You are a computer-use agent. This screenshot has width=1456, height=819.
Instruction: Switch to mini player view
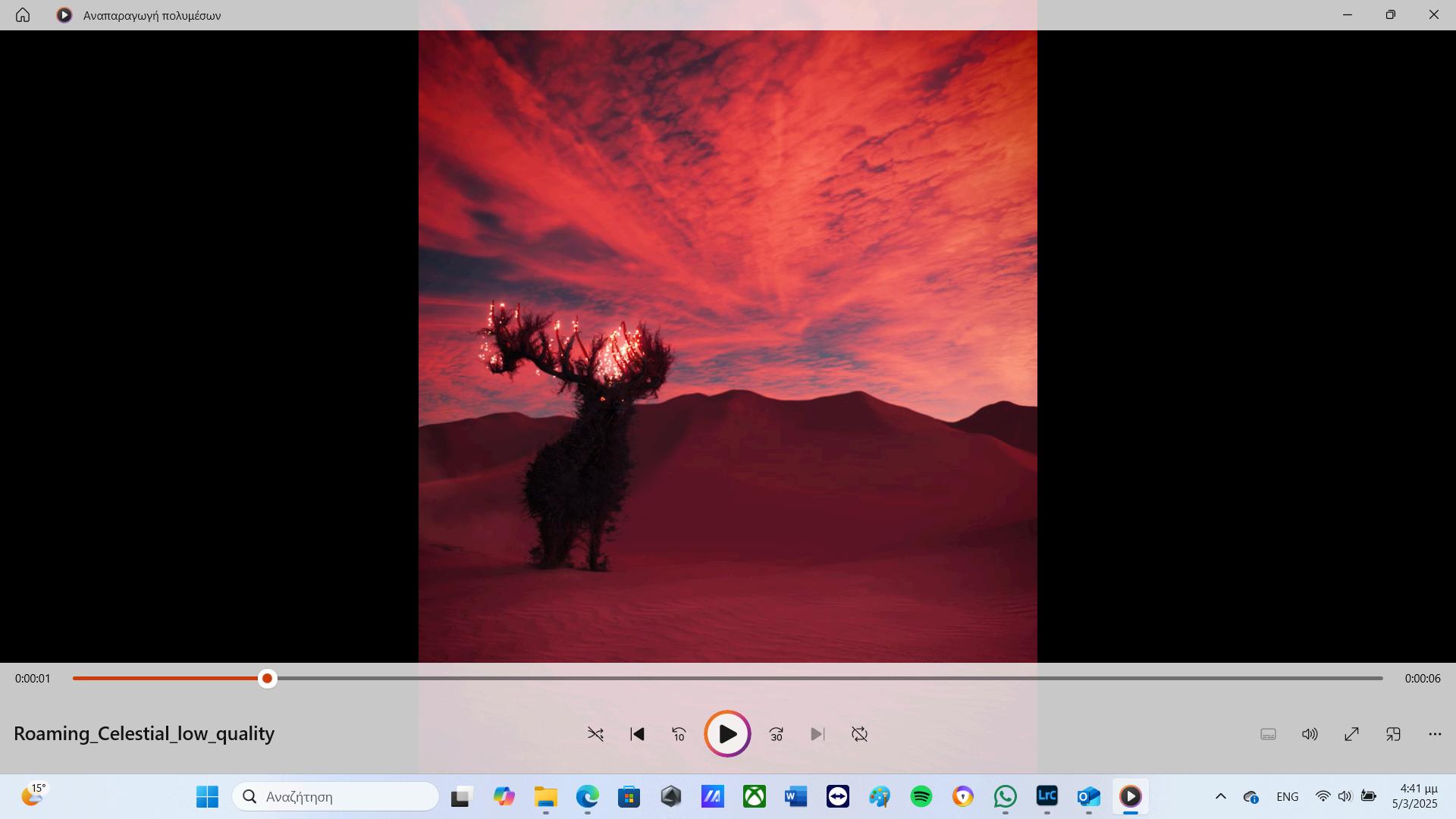coord(1393,734)
